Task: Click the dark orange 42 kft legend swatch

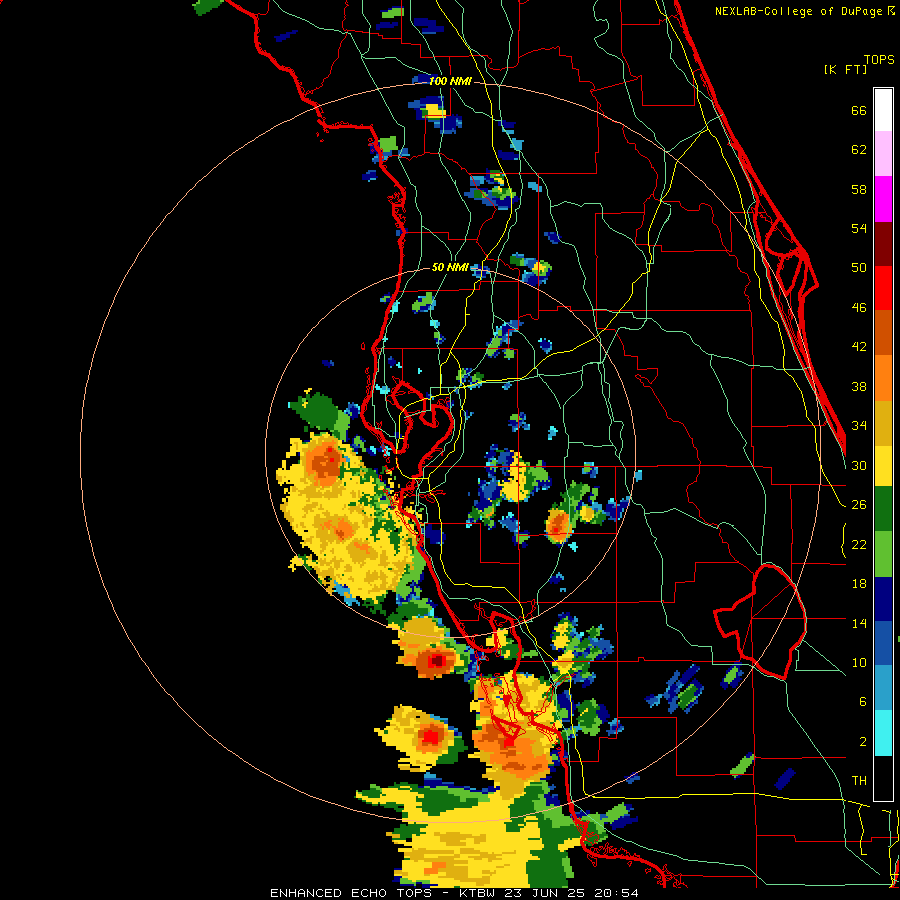Action: (x=883, y=332)
